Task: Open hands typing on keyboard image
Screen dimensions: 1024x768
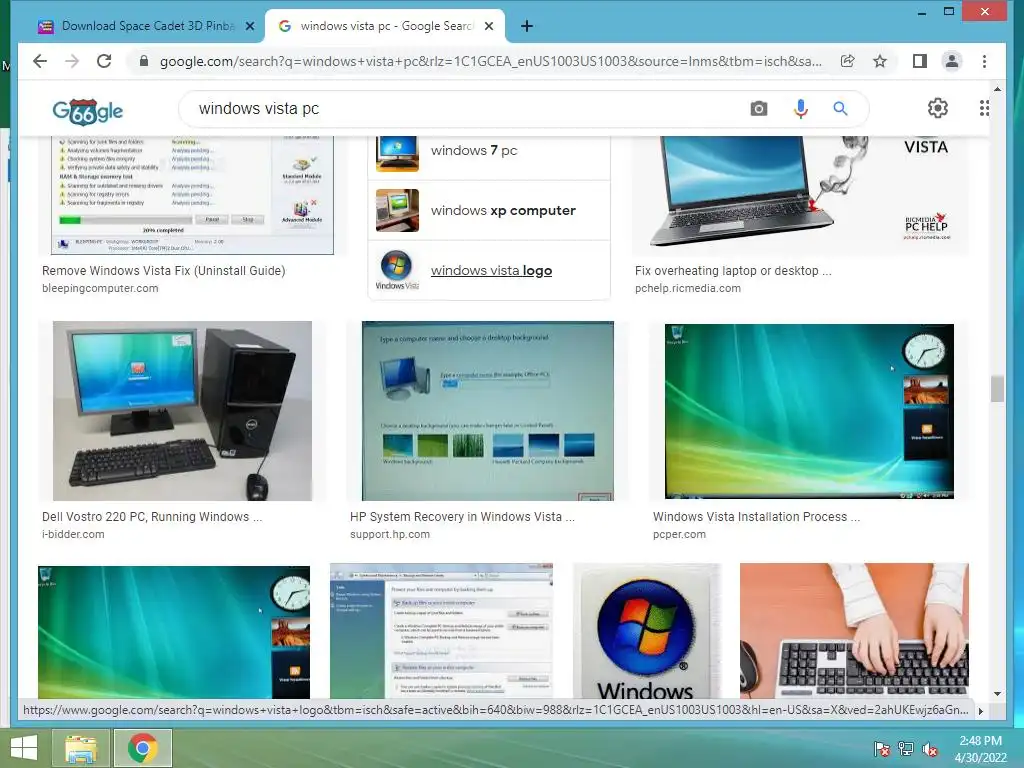Action: coord(854,631)
